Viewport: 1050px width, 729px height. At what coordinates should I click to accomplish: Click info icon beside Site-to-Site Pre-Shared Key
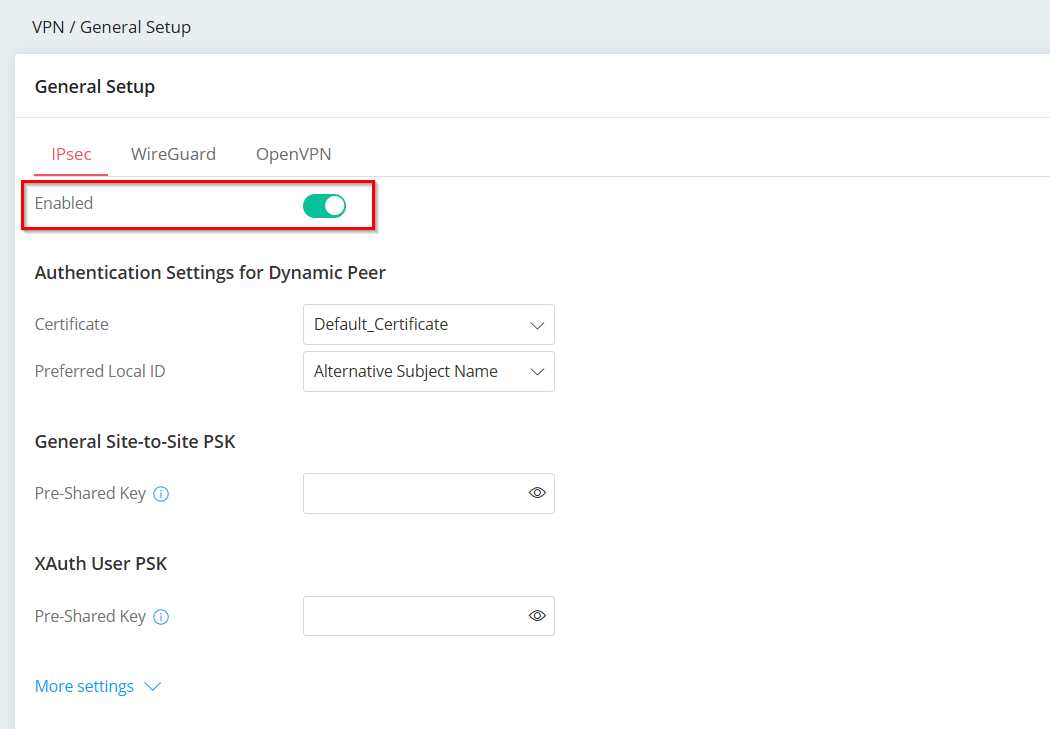(x=161, y=494)
